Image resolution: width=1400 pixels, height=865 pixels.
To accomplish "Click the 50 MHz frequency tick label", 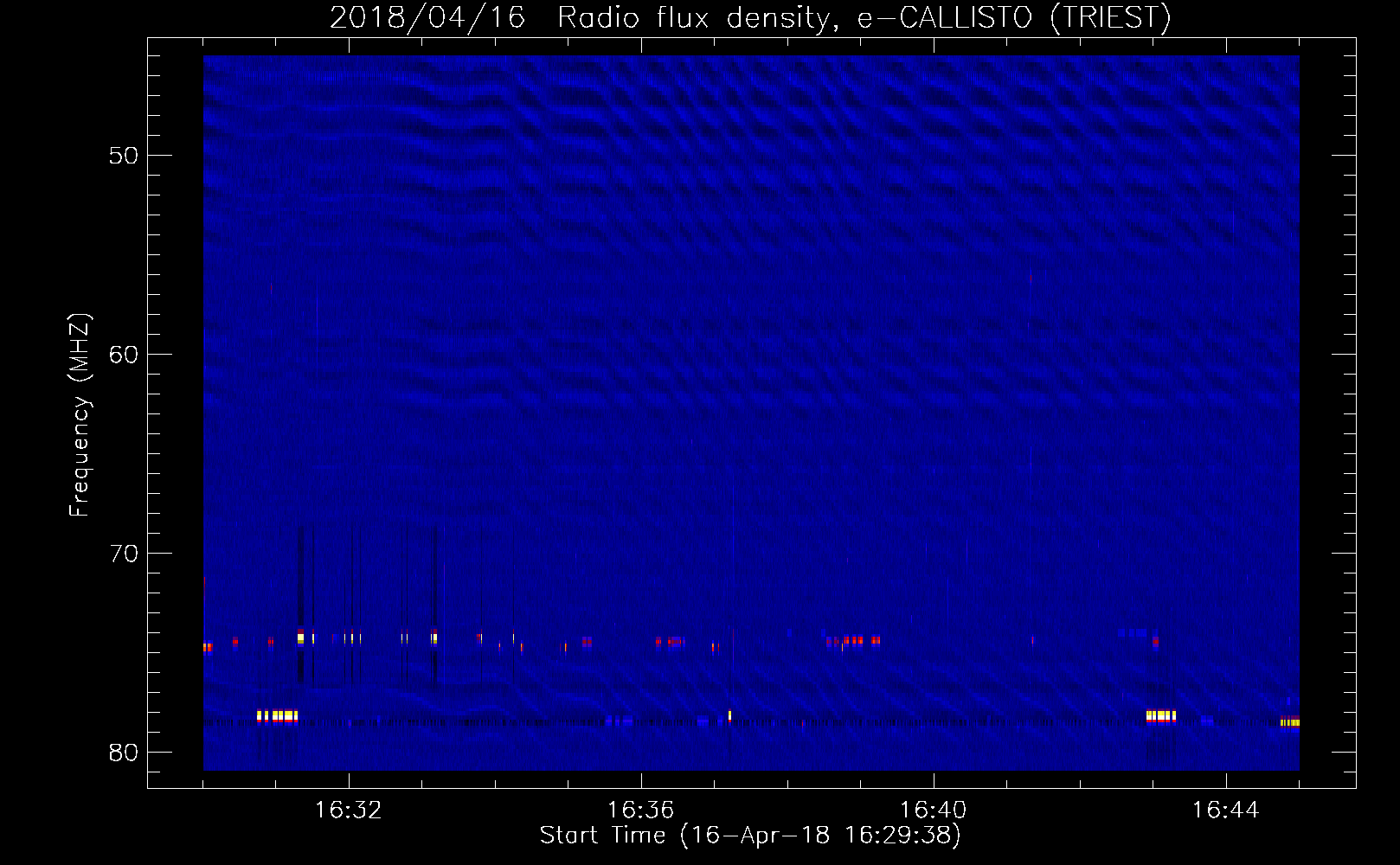I will pos(124,156).
